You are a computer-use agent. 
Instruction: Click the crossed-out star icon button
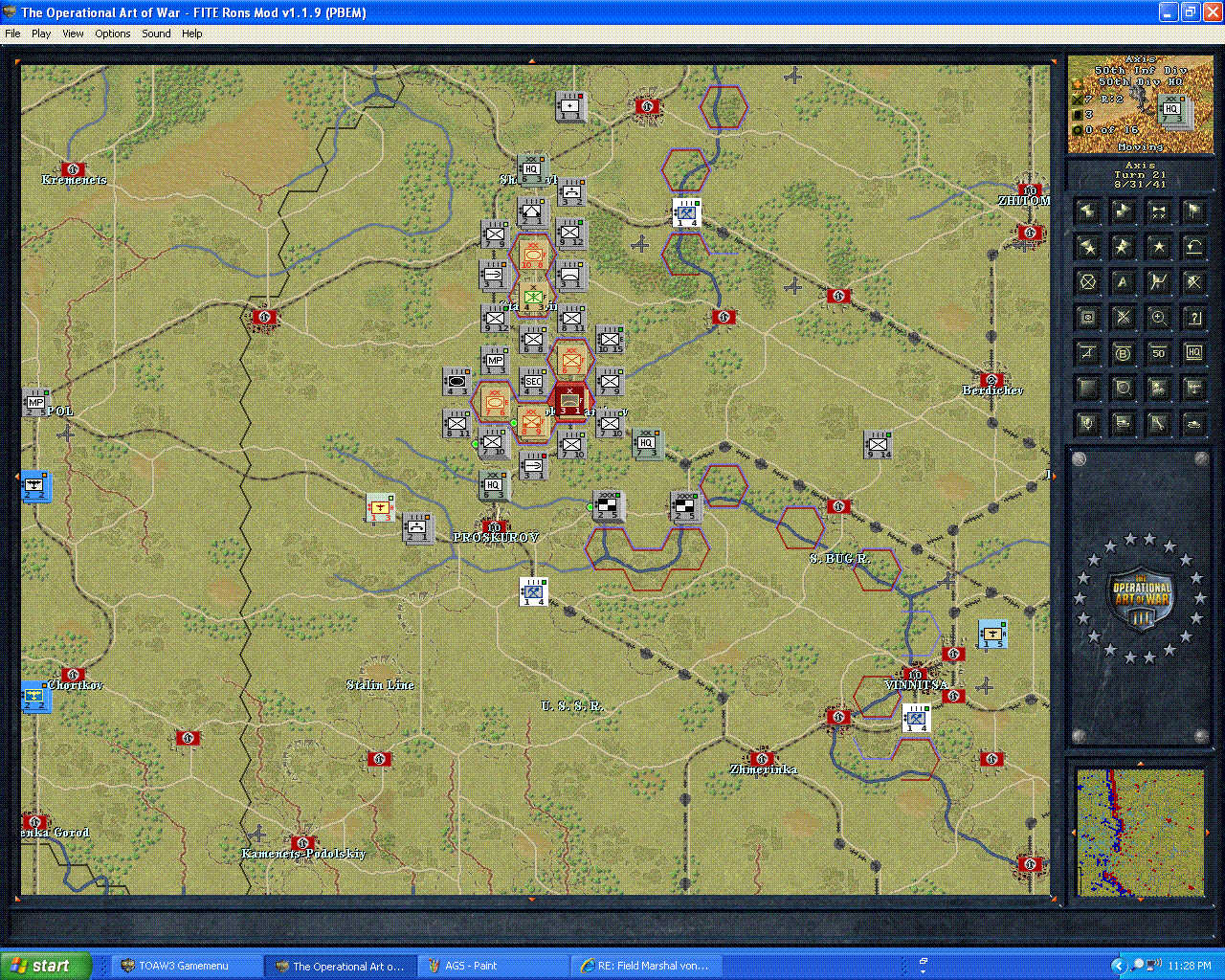(x=1193, y=282)
